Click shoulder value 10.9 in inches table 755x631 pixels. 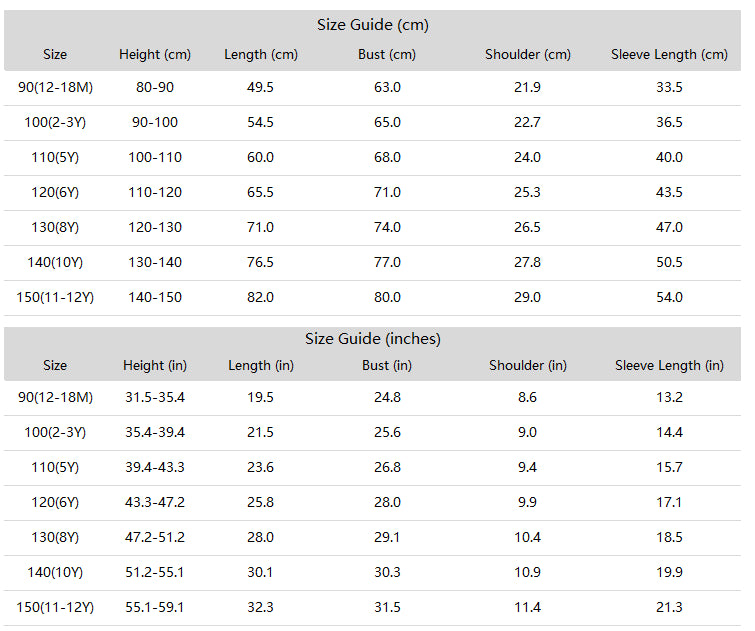(x=527, y=572)
